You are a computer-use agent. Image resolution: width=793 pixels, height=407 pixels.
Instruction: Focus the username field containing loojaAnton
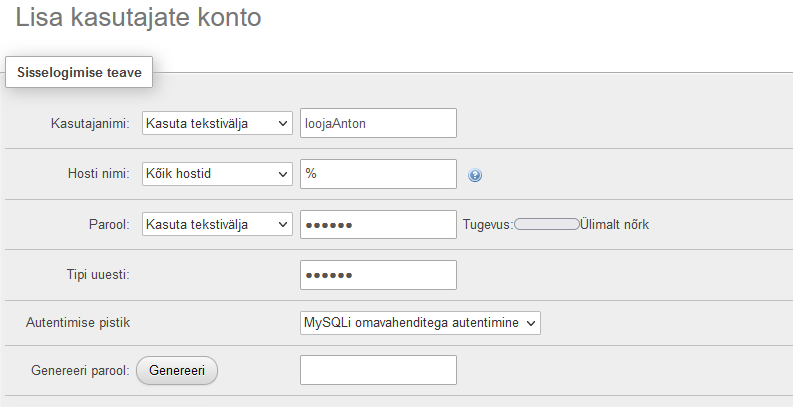click(378, 123)
